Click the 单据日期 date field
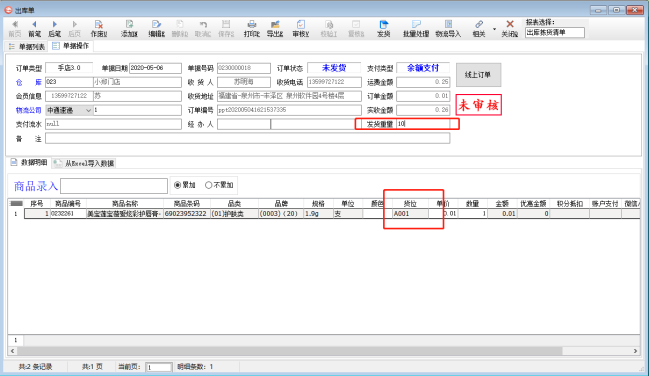Viewport: 649px width, 376px height. (x=155, y=68)
